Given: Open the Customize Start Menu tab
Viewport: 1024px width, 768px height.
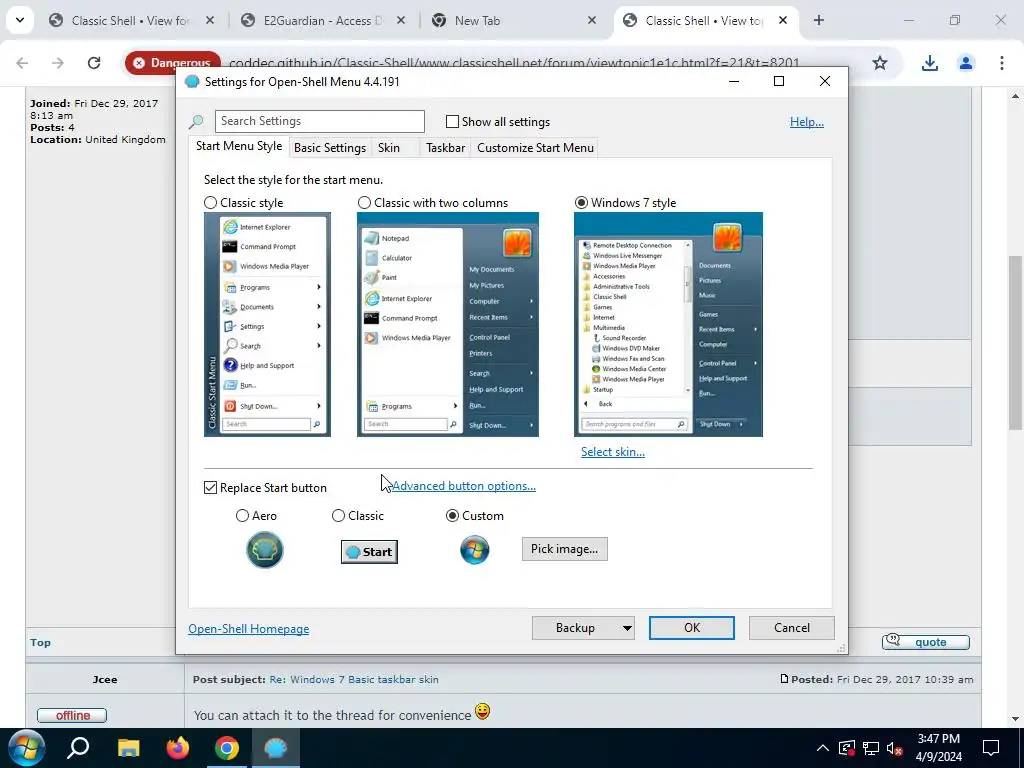Looking at the screenshot, I should [536, 148].
